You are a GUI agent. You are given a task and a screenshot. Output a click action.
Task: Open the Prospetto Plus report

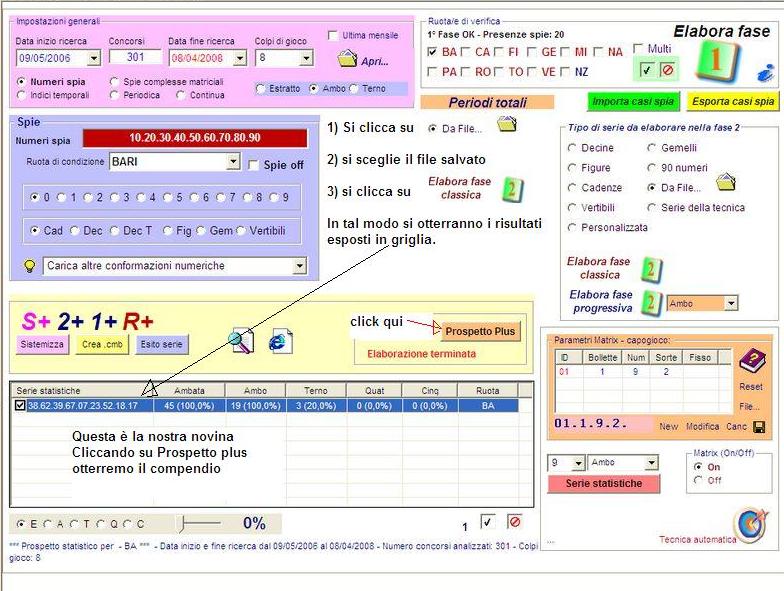[x=480, y=332]
